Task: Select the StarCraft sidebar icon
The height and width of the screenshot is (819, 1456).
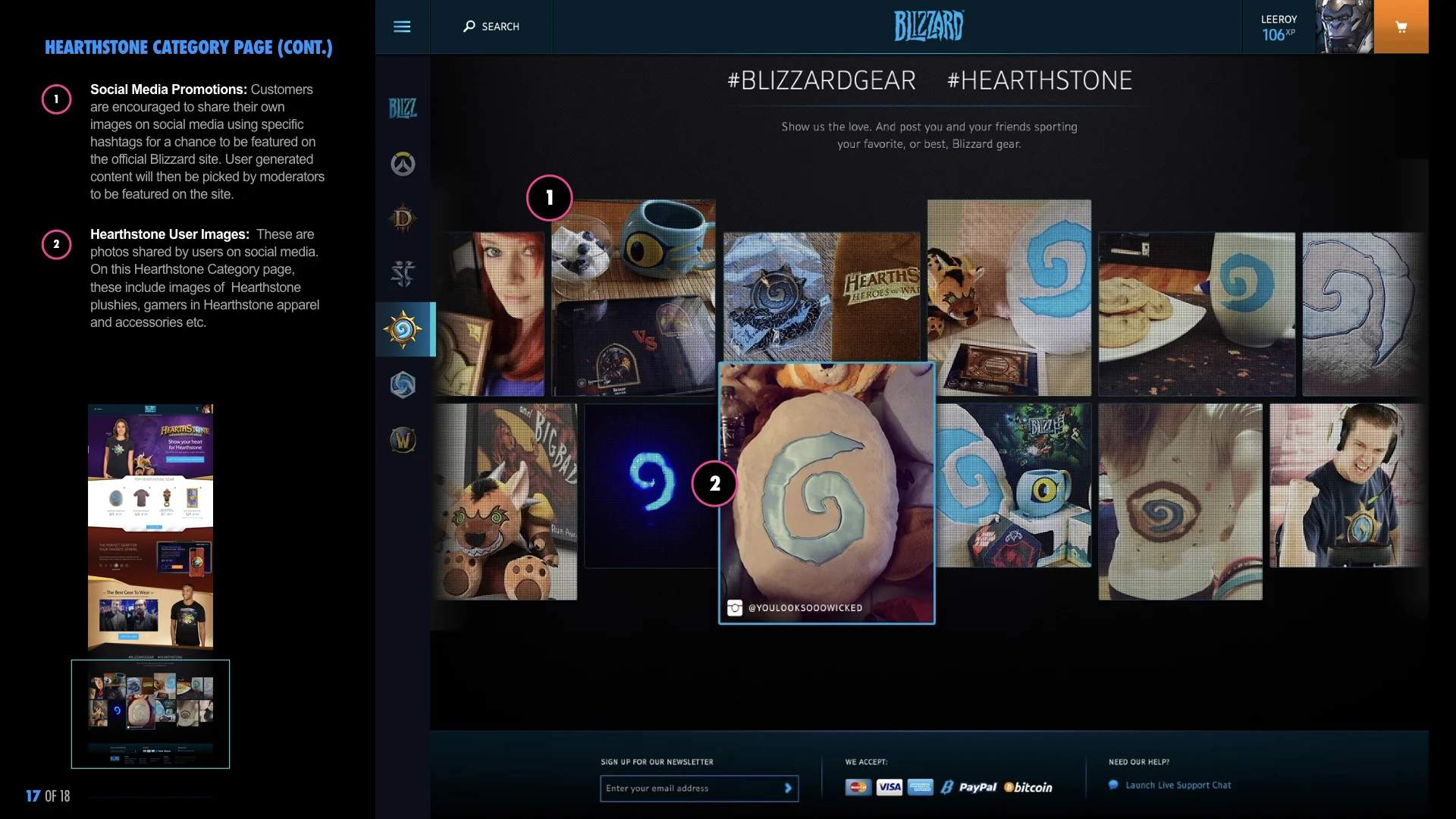Action: pos(403,274)
